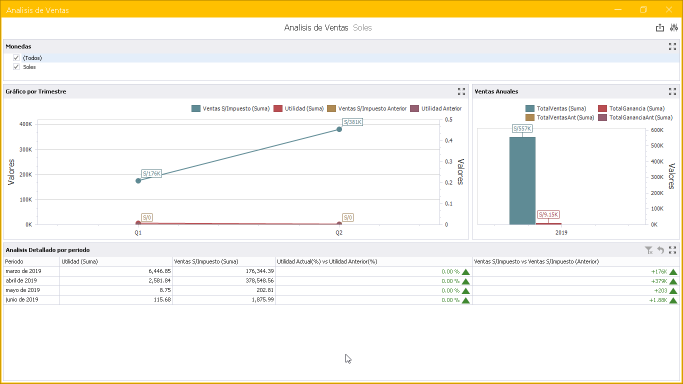Click TotalVentas (Suma) legend swatch
The height and width of the screenshot is (384, 683).
pos(530,108)
